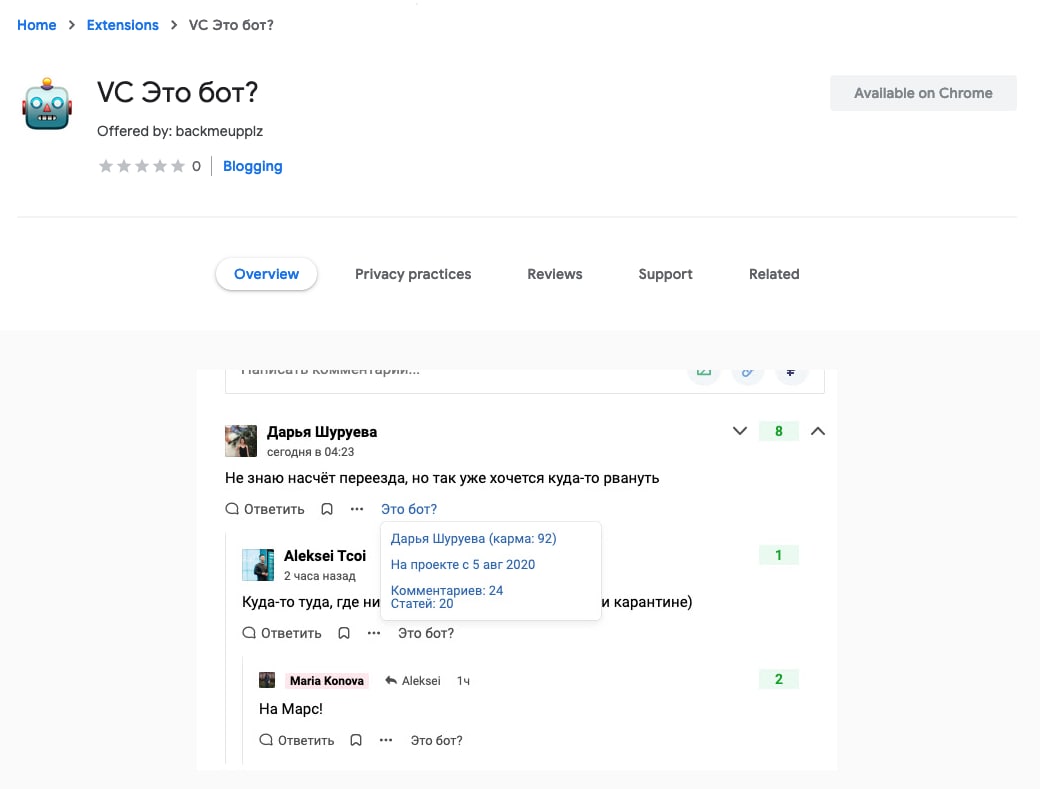Click the attach link icon in comment box
Image resolution: width=1040 pixels, height=789 pixels.
[x=748, y=374]
